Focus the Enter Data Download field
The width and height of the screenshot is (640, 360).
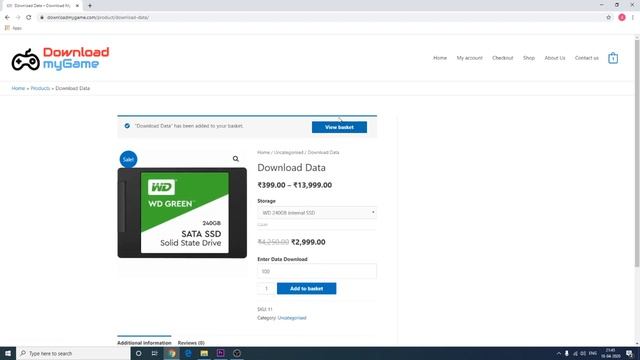coord(317,271)
